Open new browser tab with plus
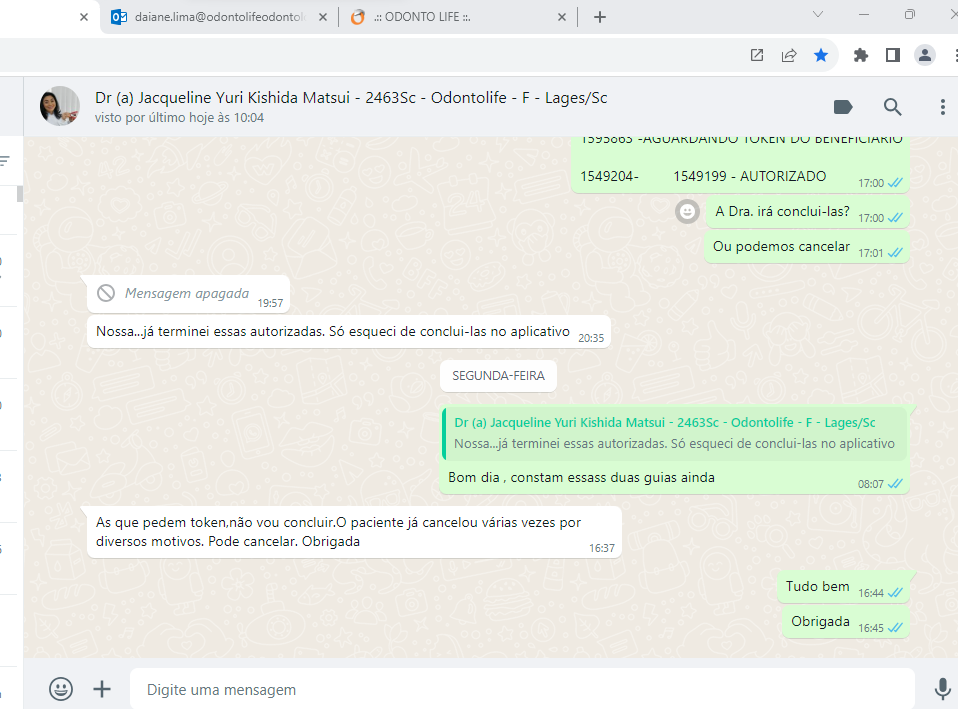 600,17
